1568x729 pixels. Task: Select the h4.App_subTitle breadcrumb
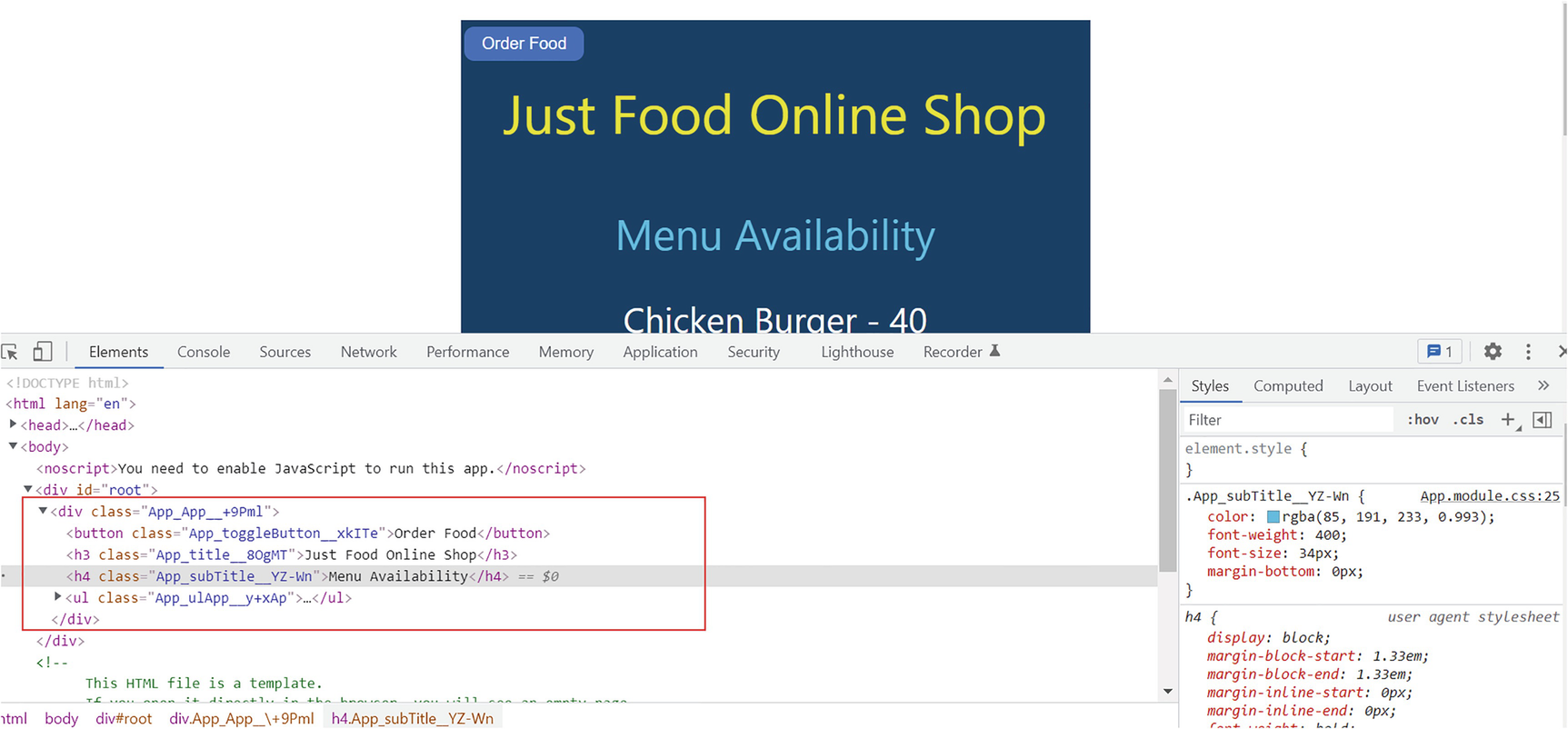tap(413, 718)
